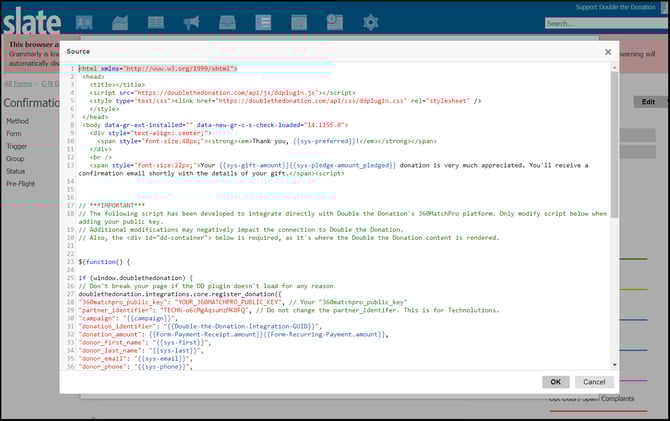The height and width of the screenshot is (421, 670).
Task: Open the Queries icon in top navigation
Action: click(335, 21)
